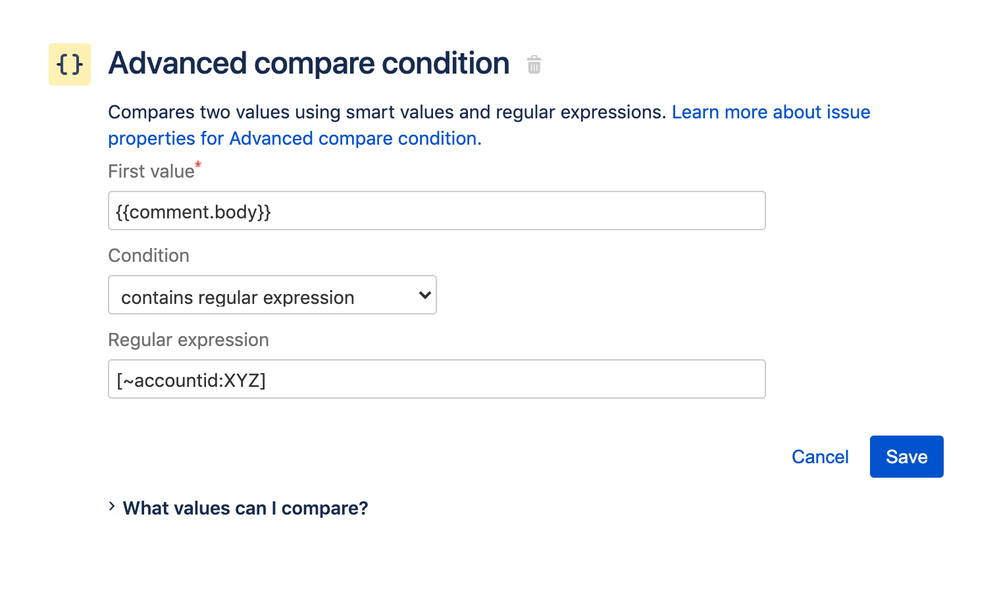This screenshot has height=600, width=999.
Task: Delete the condition using the trash icon
Action: pos(534,65)
